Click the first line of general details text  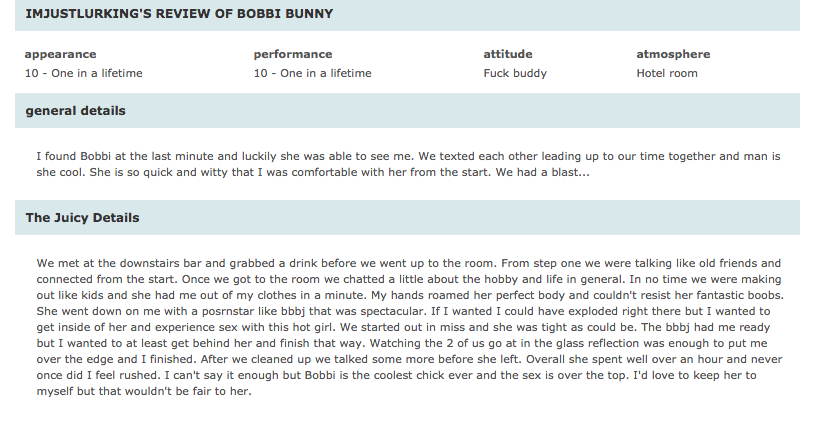(x=409, y=156)
